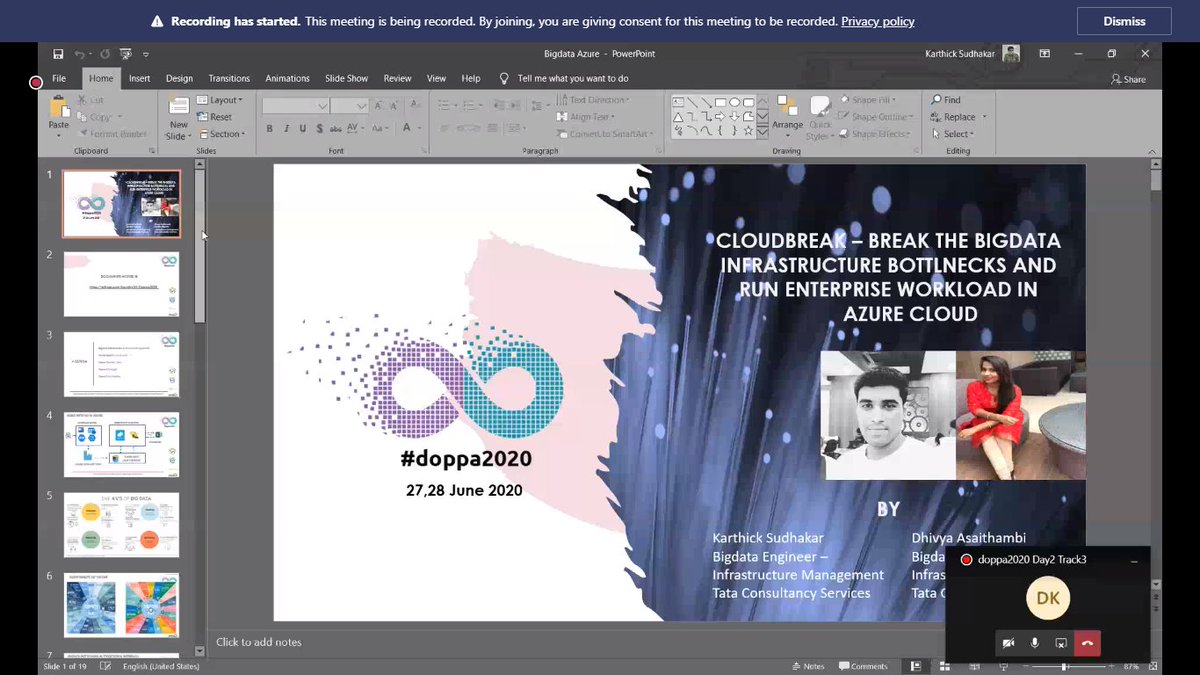1200x675 pixels.
Task: Open the Review tab
Action: (x=397, y=78)
